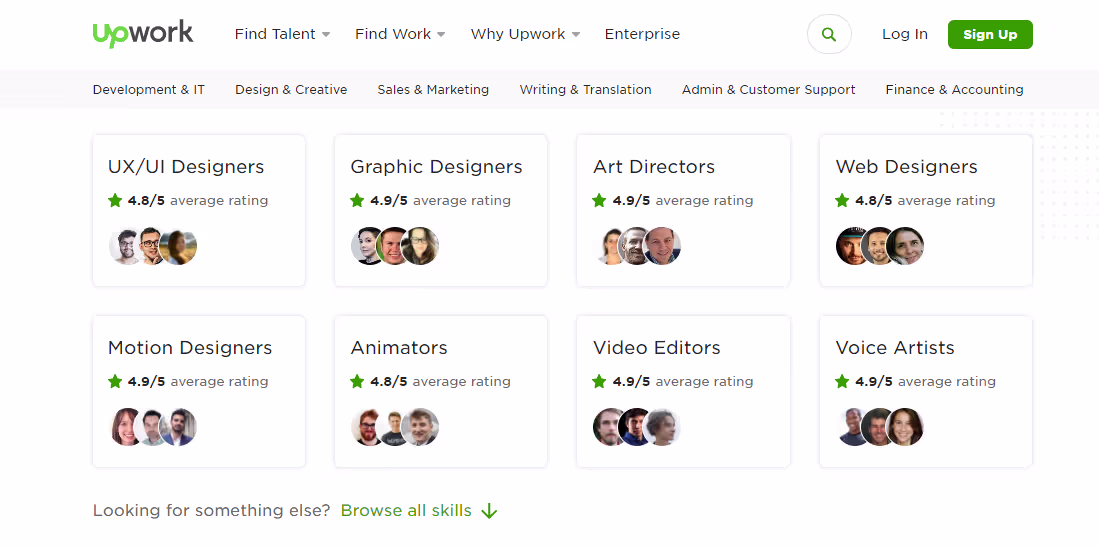The image size is (1099, 547).
Task: Click the avatars on Video Editors card
Action: pyautogui.click(x=637, y=427)
